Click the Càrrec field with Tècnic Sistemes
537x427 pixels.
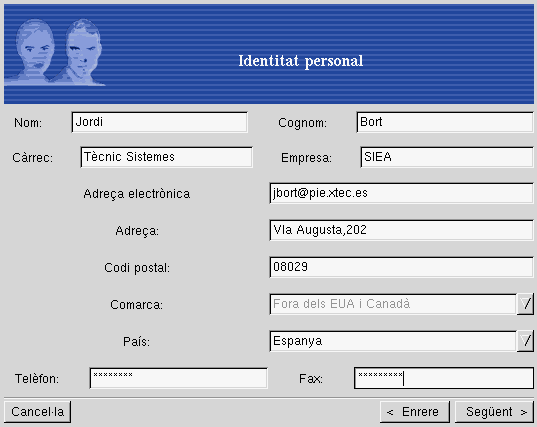[166, 157]
